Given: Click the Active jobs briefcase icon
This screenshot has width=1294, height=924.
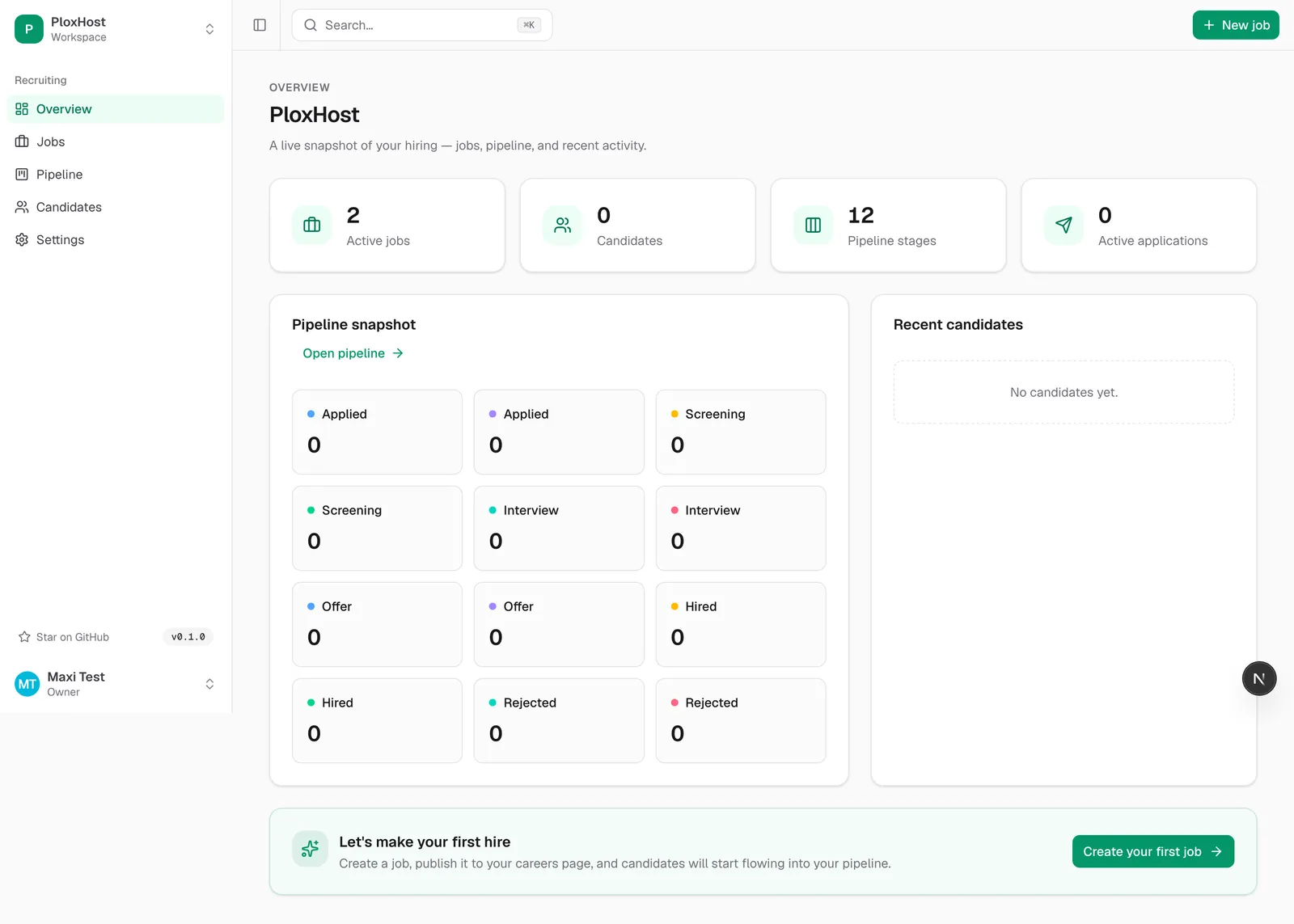Looking at the screenshot, I should coord(311,225).
